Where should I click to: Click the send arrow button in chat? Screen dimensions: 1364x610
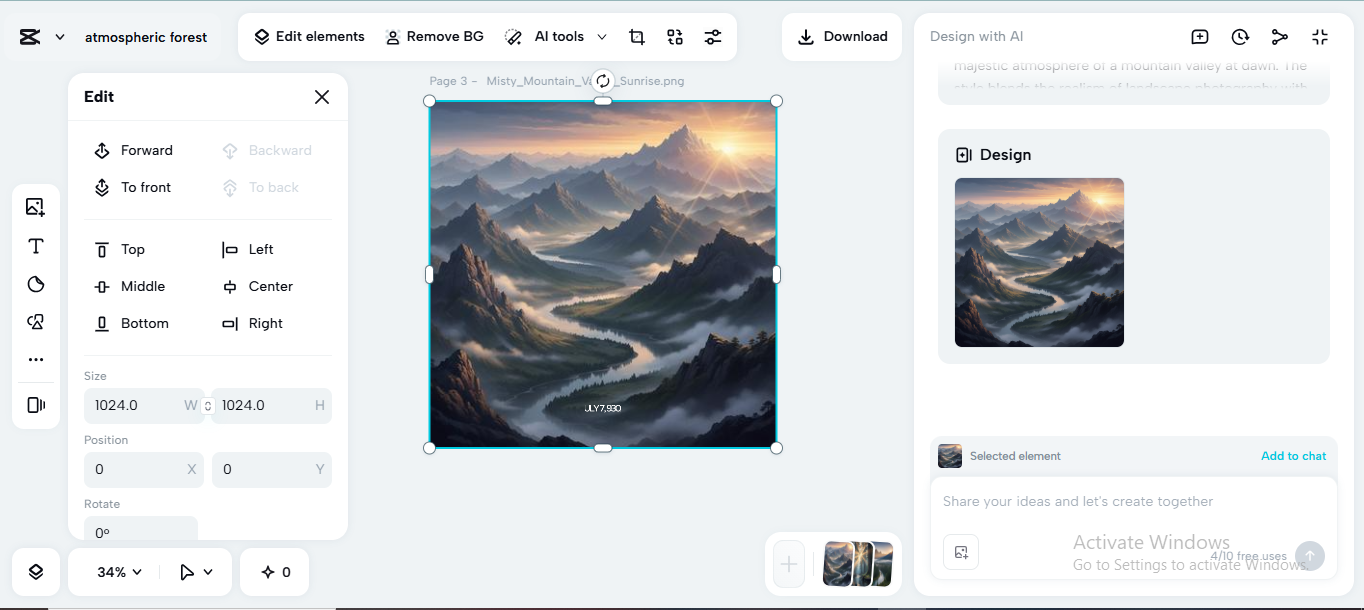(1310, 556)
